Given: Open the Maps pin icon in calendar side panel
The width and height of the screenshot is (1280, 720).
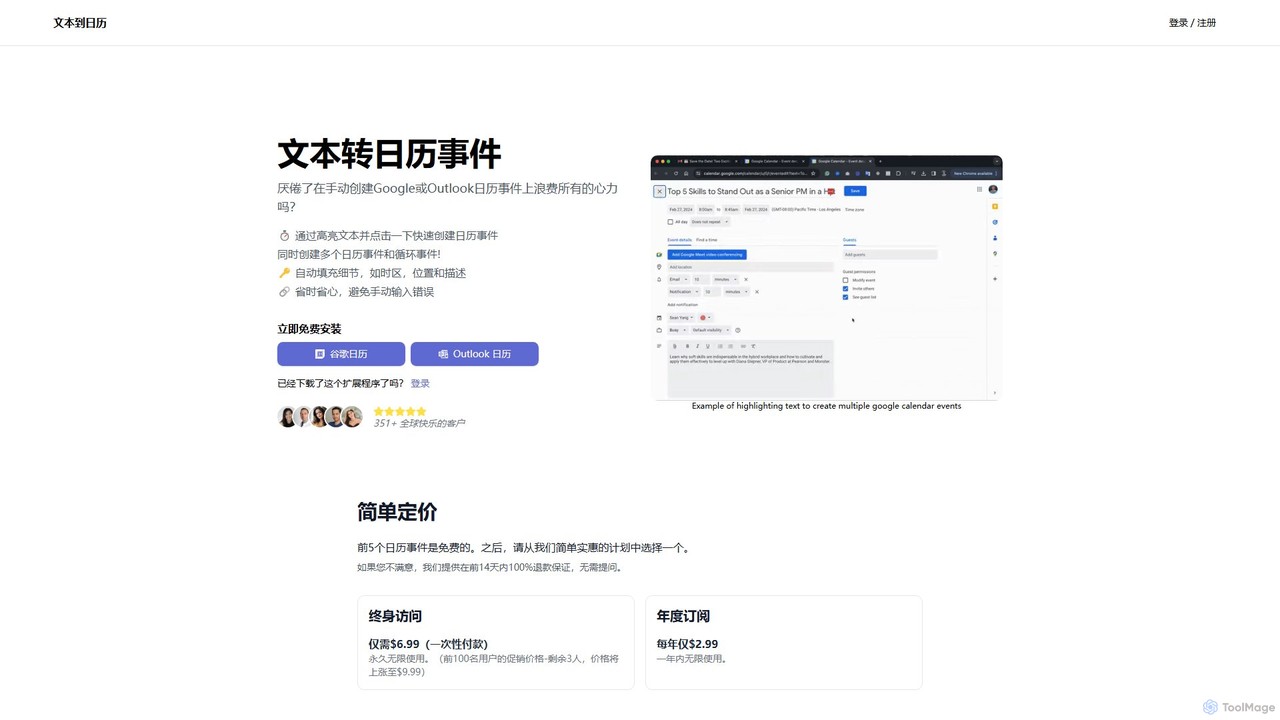Looking at the screenshot, I should pos(995,254).
